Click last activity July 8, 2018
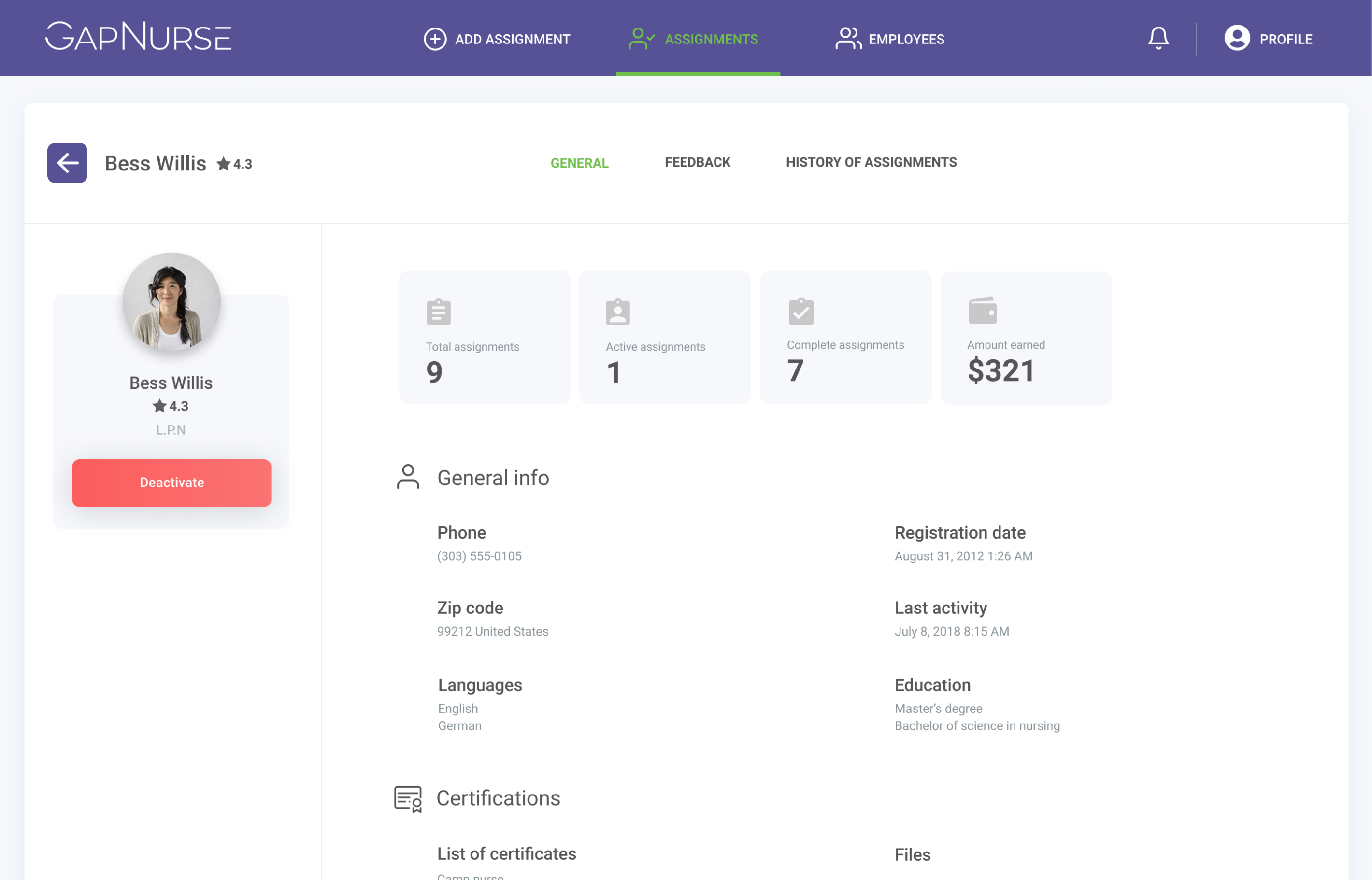This screenshot has width=1372, height=880. pos(952,631)
